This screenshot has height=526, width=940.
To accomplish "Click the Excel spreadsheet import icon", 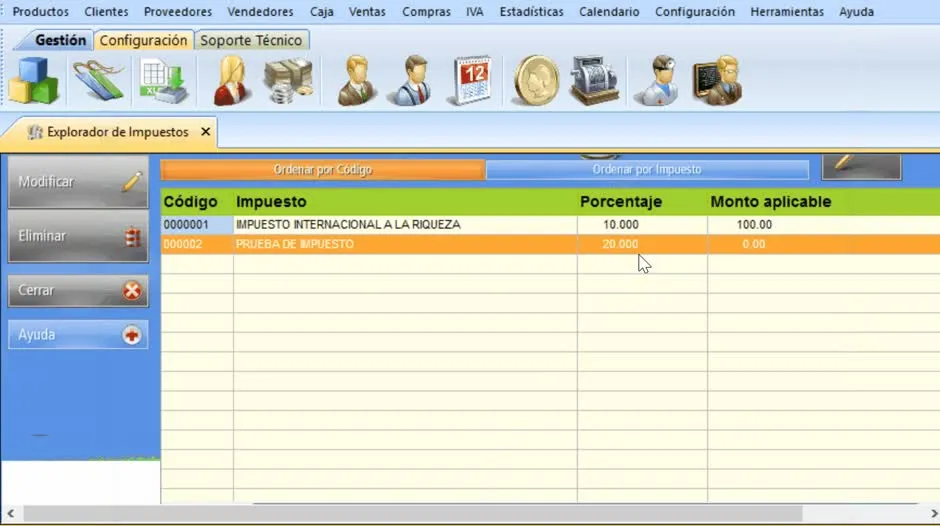I will (164, 80).
